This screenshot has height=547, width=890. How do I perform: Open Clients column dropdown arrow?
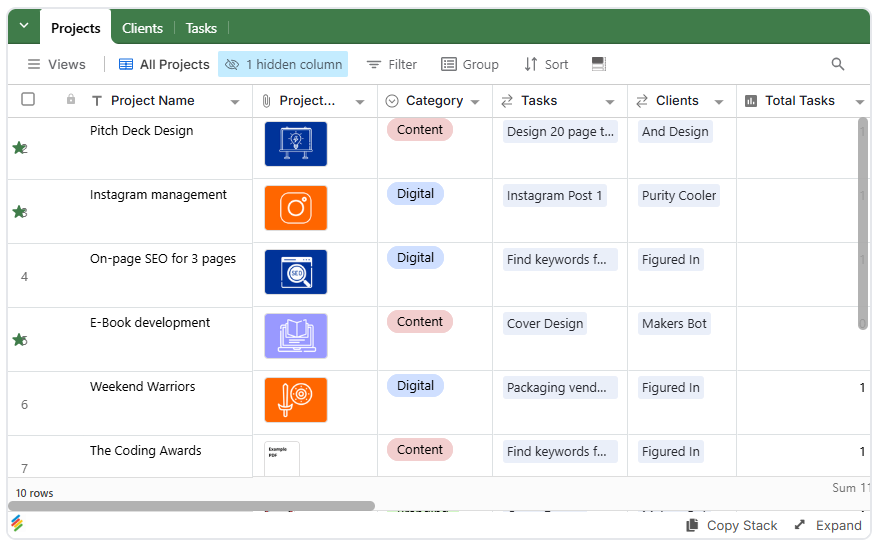719,102
